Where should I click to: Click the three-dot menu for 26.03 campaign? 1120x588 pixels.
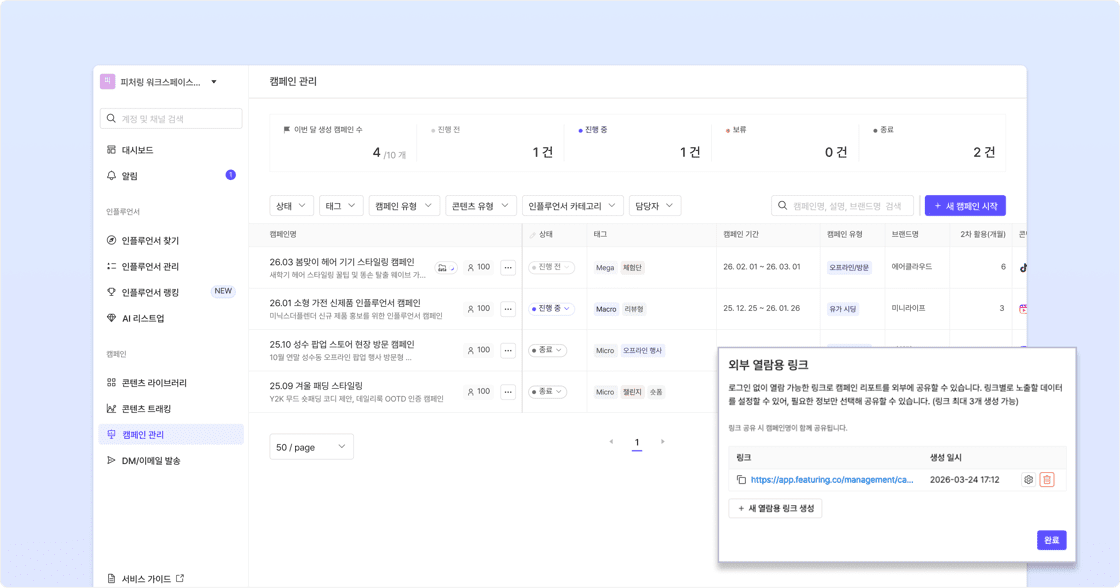pyautogui.click(x=508, y=267)
